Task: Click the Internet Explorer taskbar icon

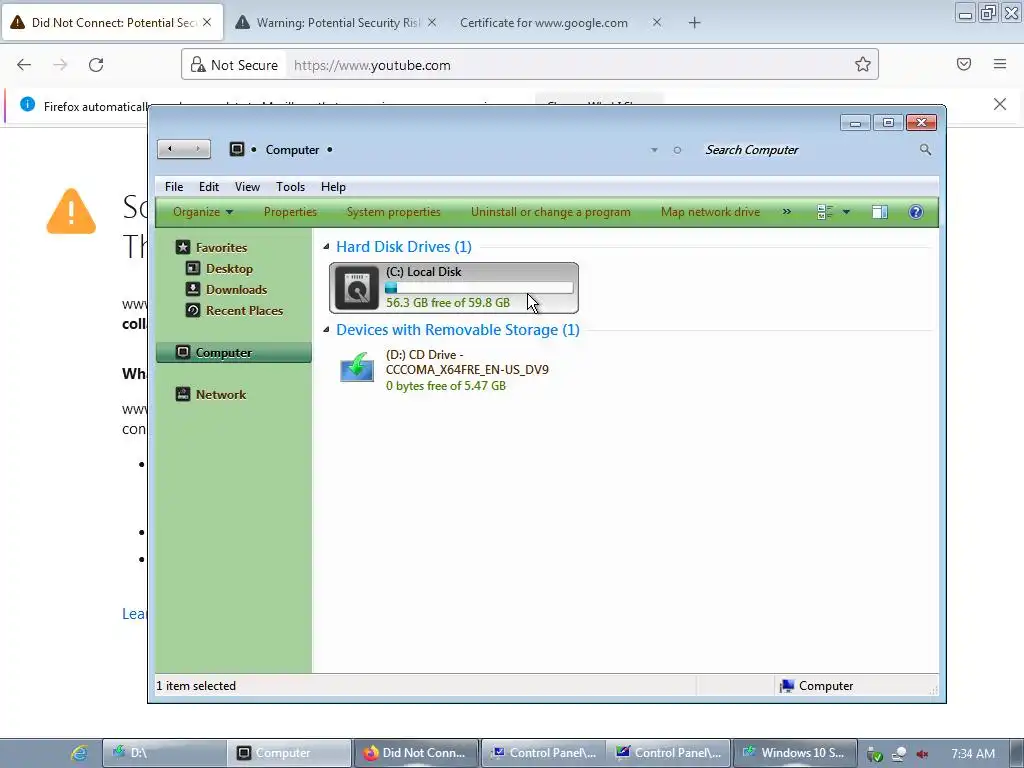Action: click(x=80, y=753)
